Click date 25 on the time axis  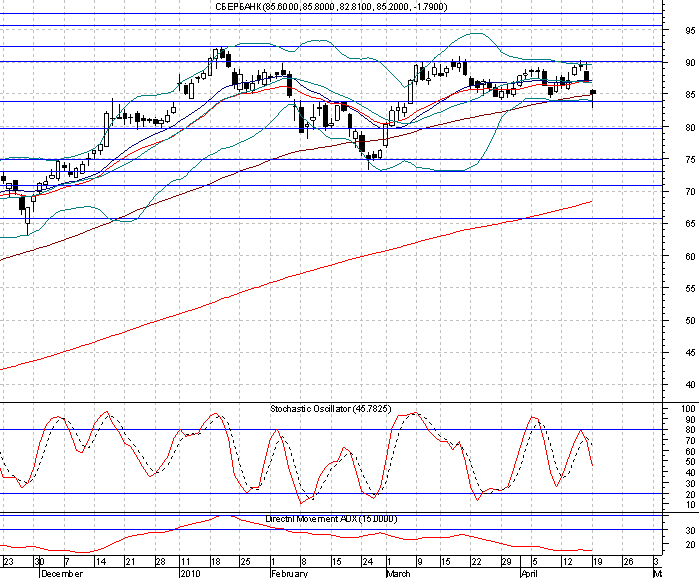[x=245, y=562]
